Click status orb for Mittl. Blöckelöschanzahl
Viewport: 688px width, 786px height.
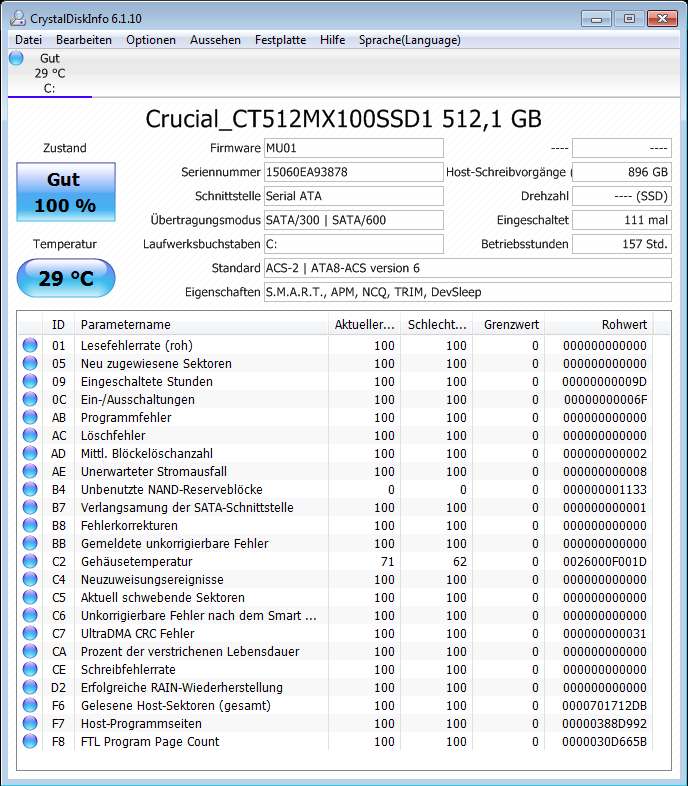coord(30,454)
